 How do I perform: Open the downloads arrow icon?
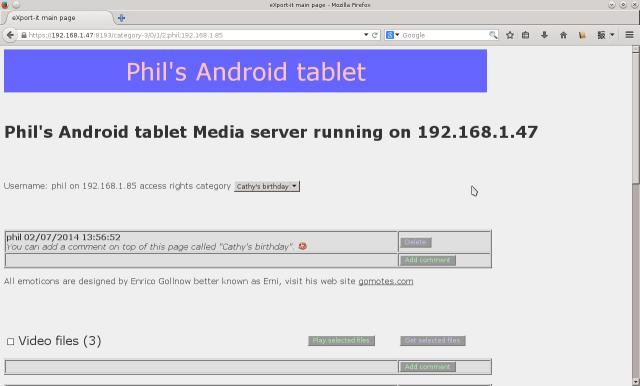(x=544, y=35)
